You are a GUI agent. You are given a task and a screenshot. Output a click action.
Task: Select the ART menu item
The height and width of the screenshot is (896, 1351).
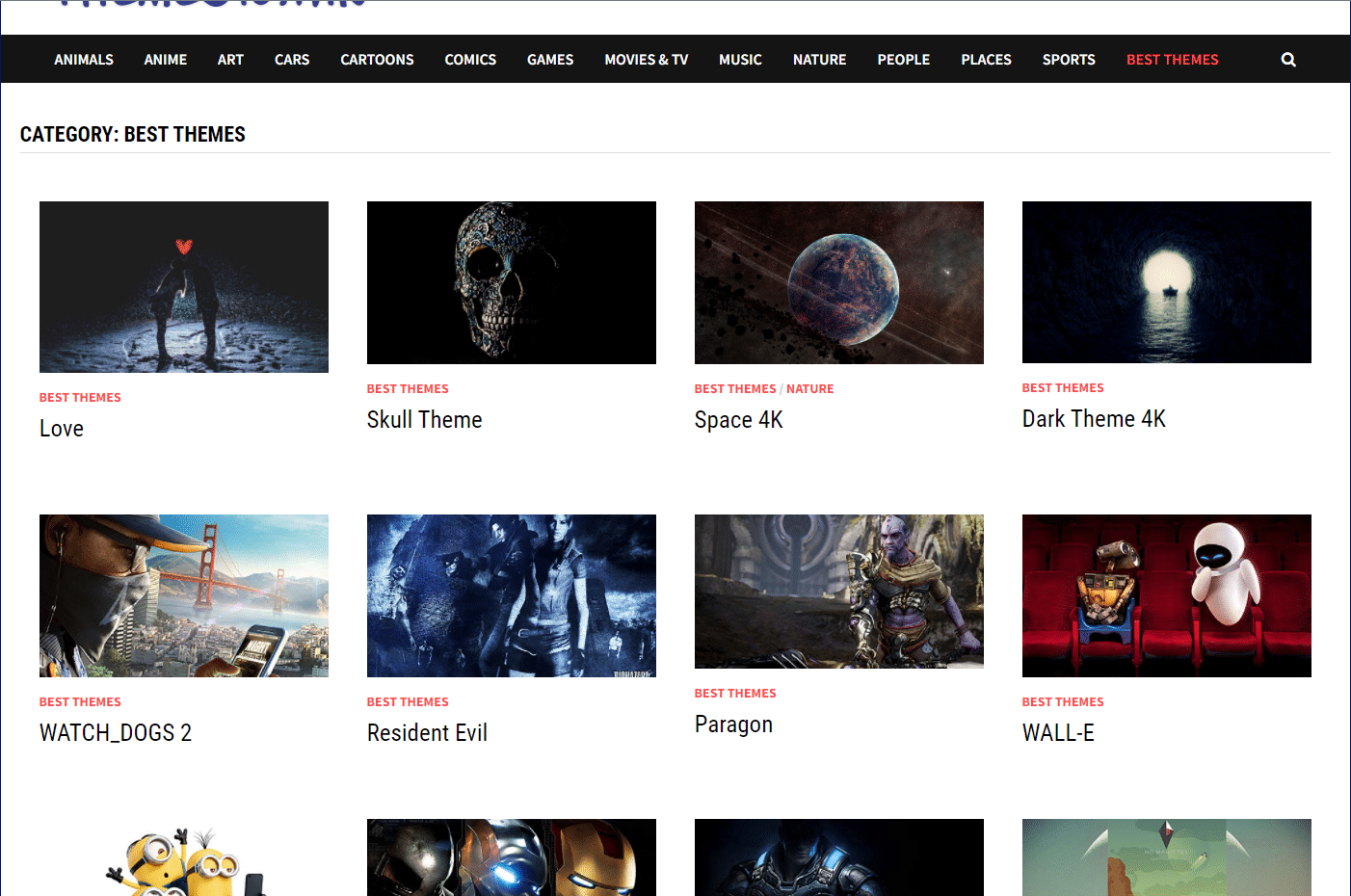click(x=230, y=60)
